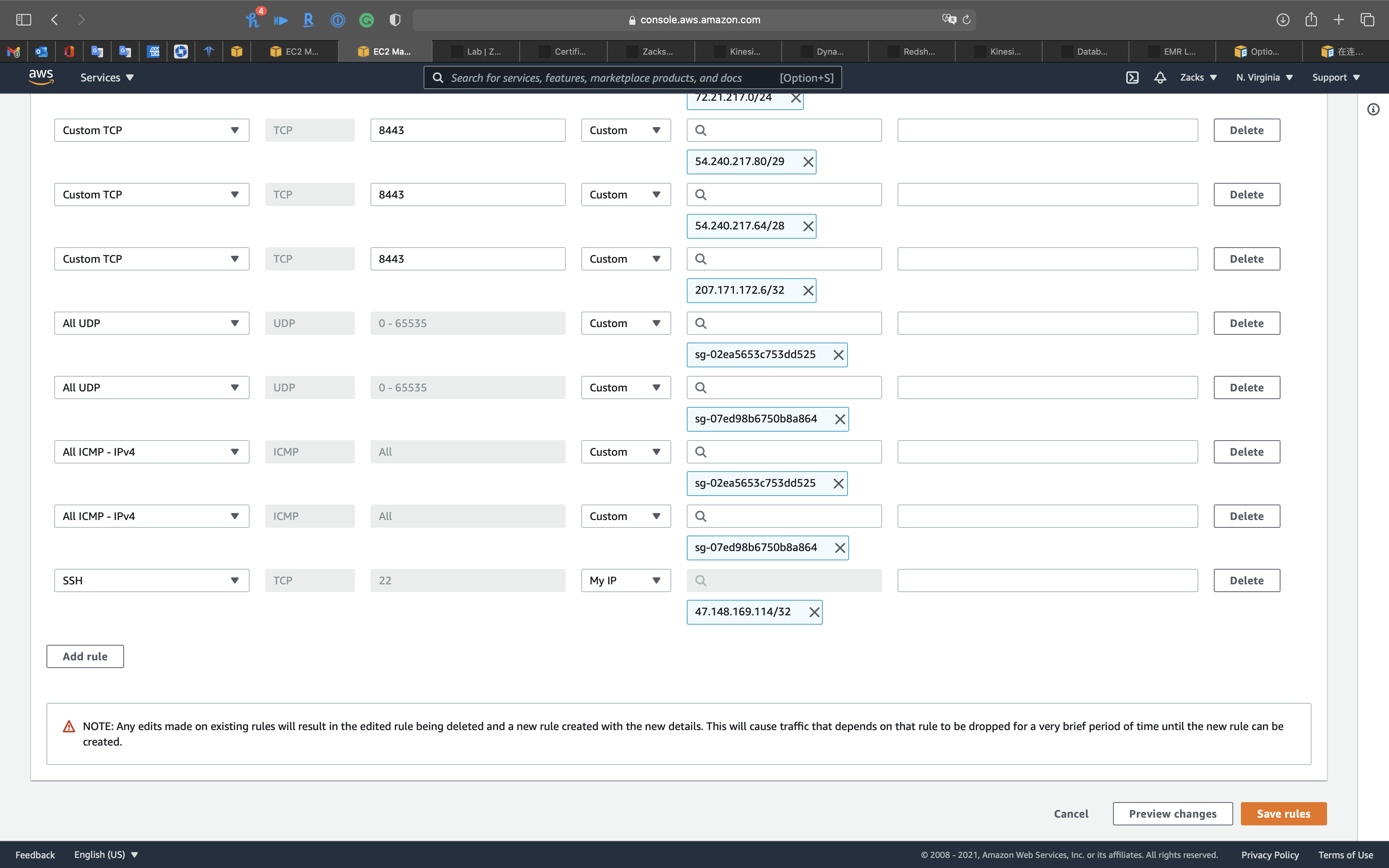Open the Services menu
The image size is (1389, 868).
click(x=107, y=77)
